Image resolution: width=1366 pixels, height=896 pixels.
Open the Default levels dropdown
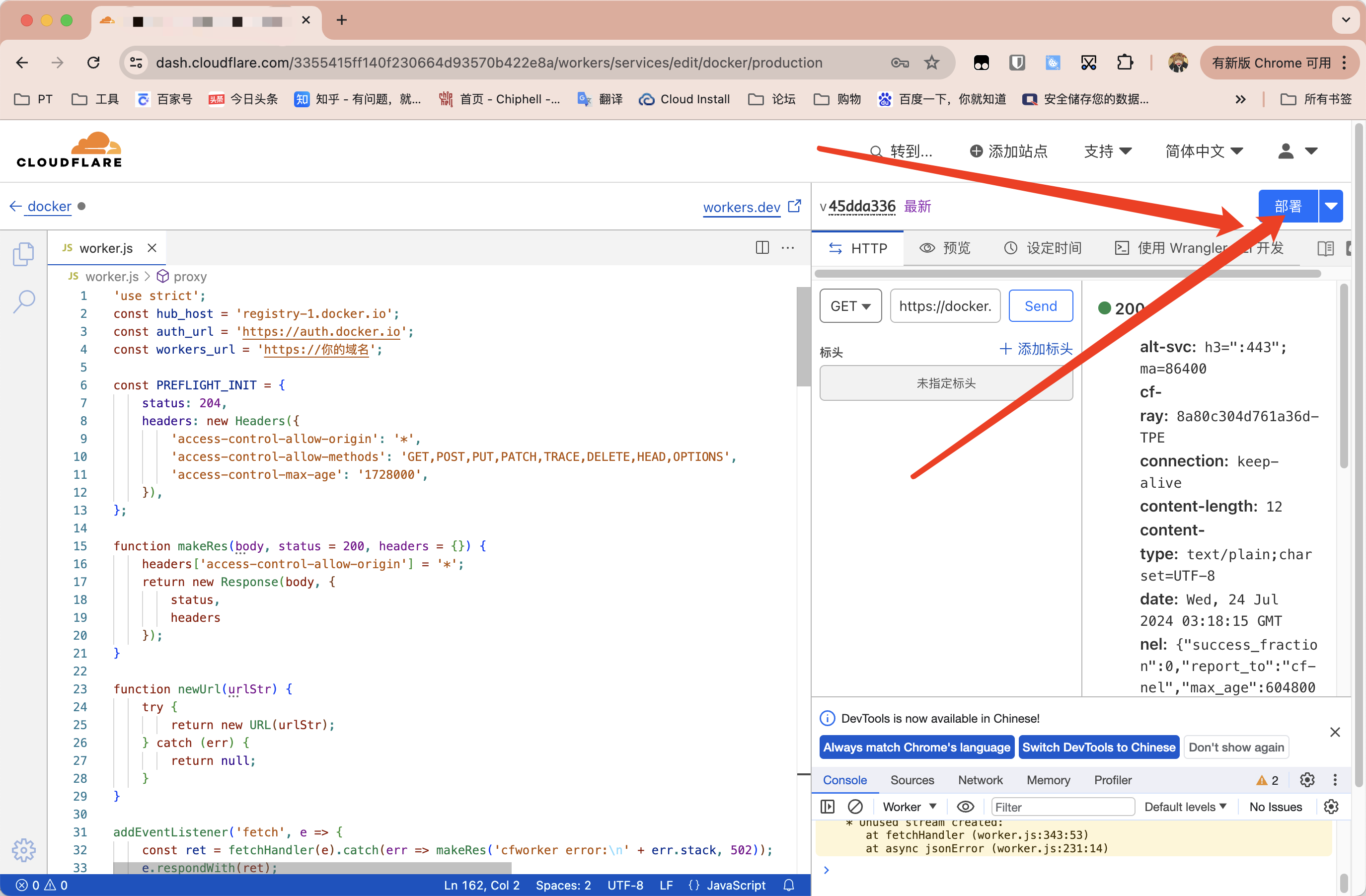coord(1185,807)
